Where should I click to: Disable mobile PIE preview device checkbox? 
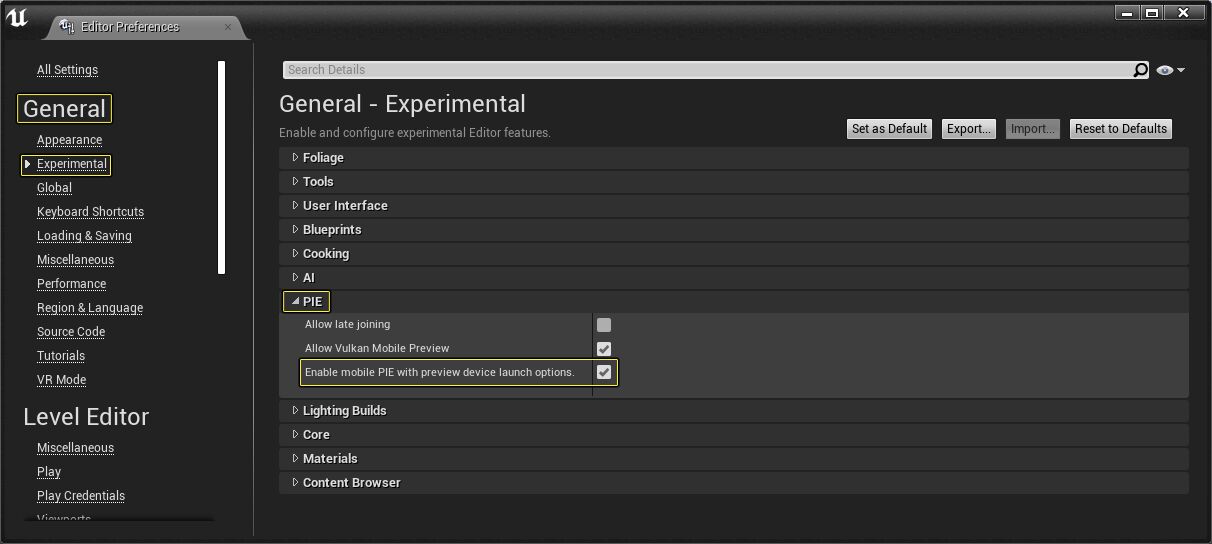click(604, 372)
